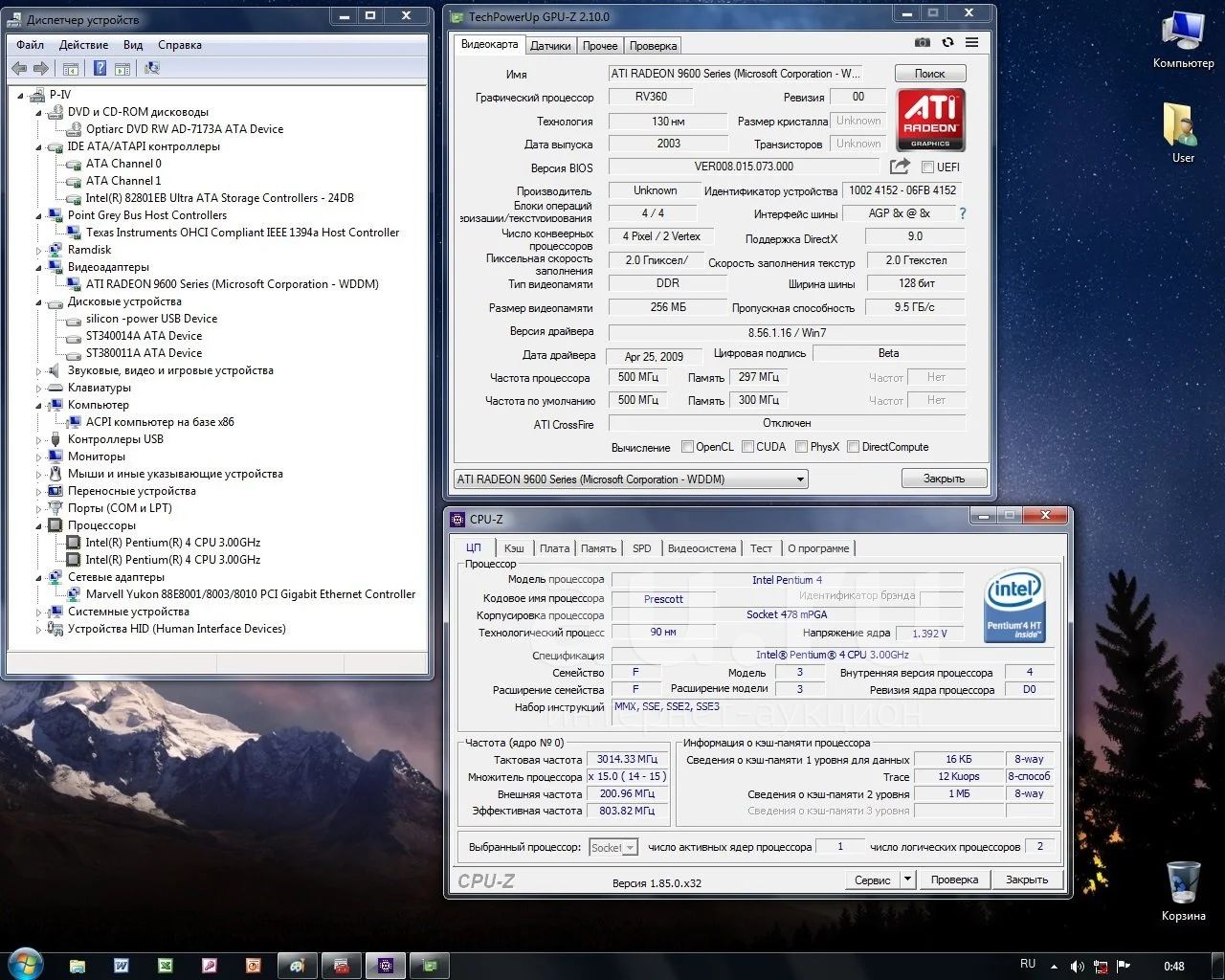Expand the Клавиатуры tree node
The width and height of the screenshot is (1225, 980).
[39, 388]
